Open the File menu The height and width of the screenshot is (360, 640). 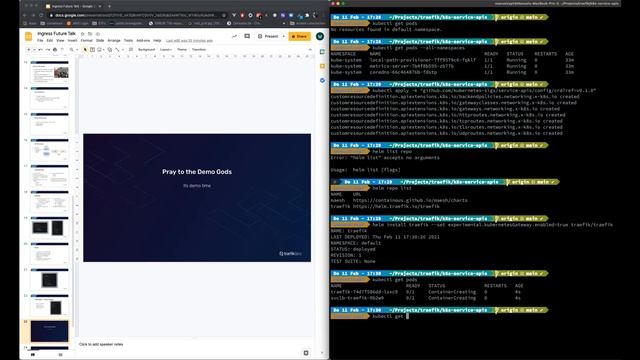(40, 41)
